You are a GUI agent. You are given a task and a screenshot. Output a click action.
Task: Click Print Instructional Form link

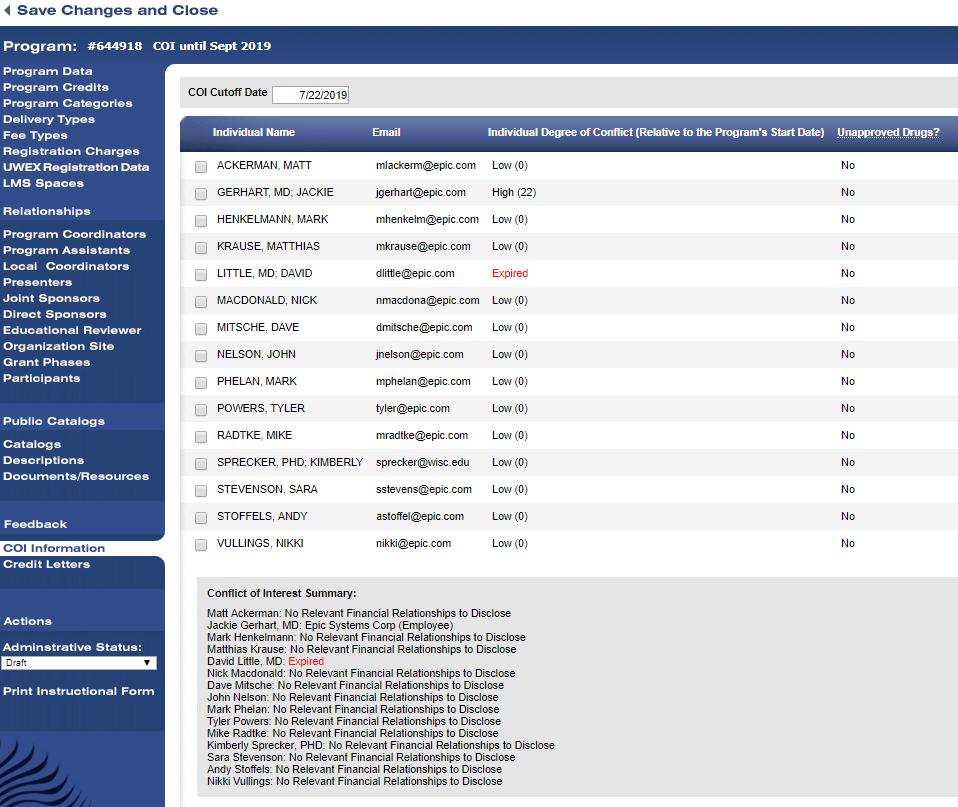79,692
